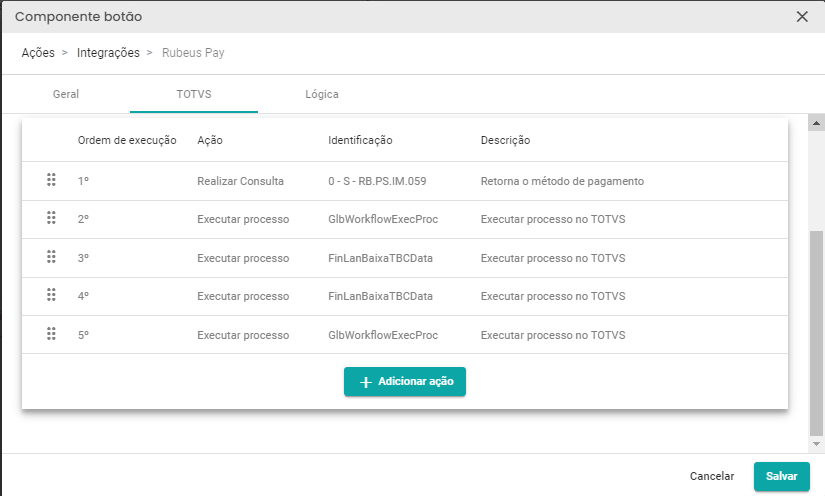The image size is (825, 496).
Task: Click scrollbar down arrow
Action: (x=816, y=444)
